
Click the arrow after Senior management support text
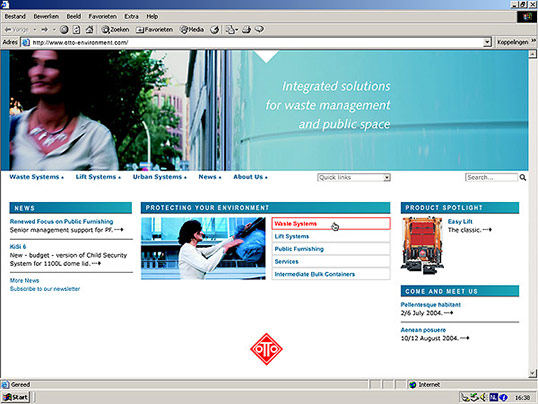(119, 230)
